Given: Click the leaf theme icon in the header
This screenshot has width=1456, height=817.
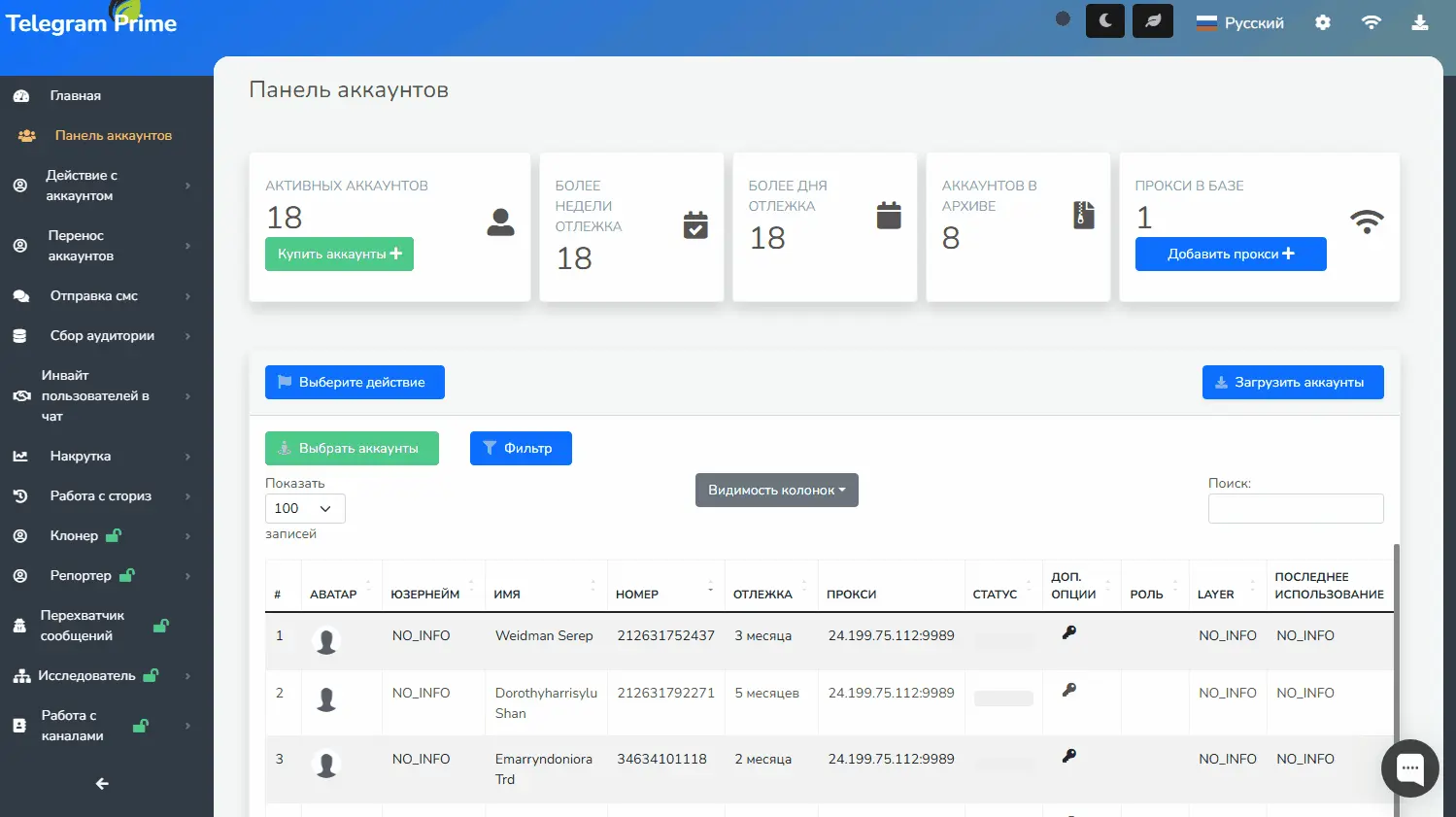Looking at the screenshot, I should pos(1152,20).
